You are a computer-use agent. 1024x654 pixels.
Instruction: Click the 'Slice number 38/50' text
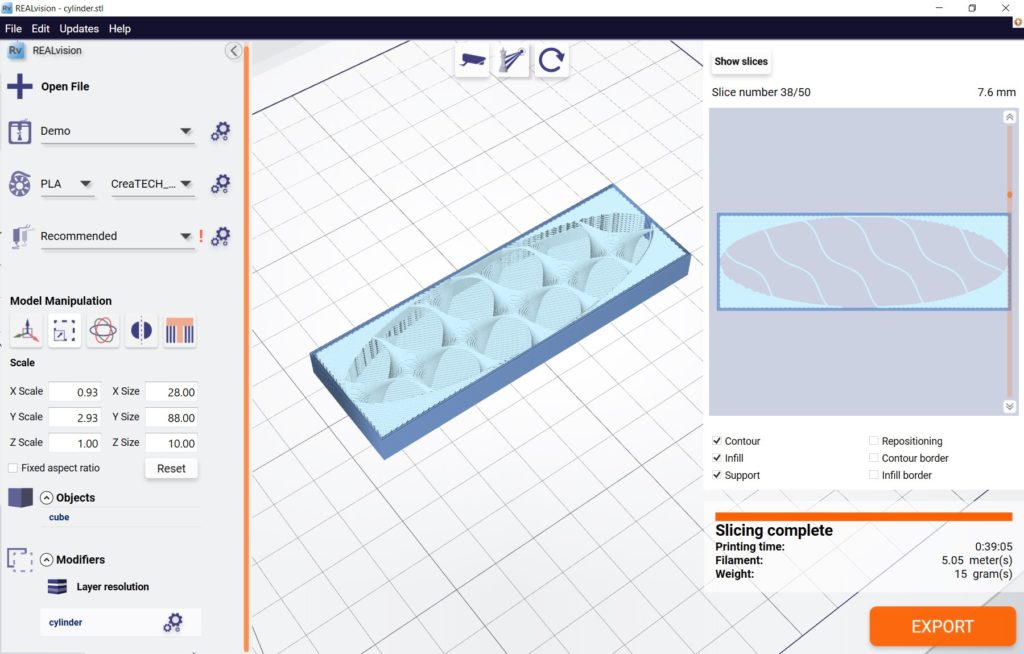point(761,92)
